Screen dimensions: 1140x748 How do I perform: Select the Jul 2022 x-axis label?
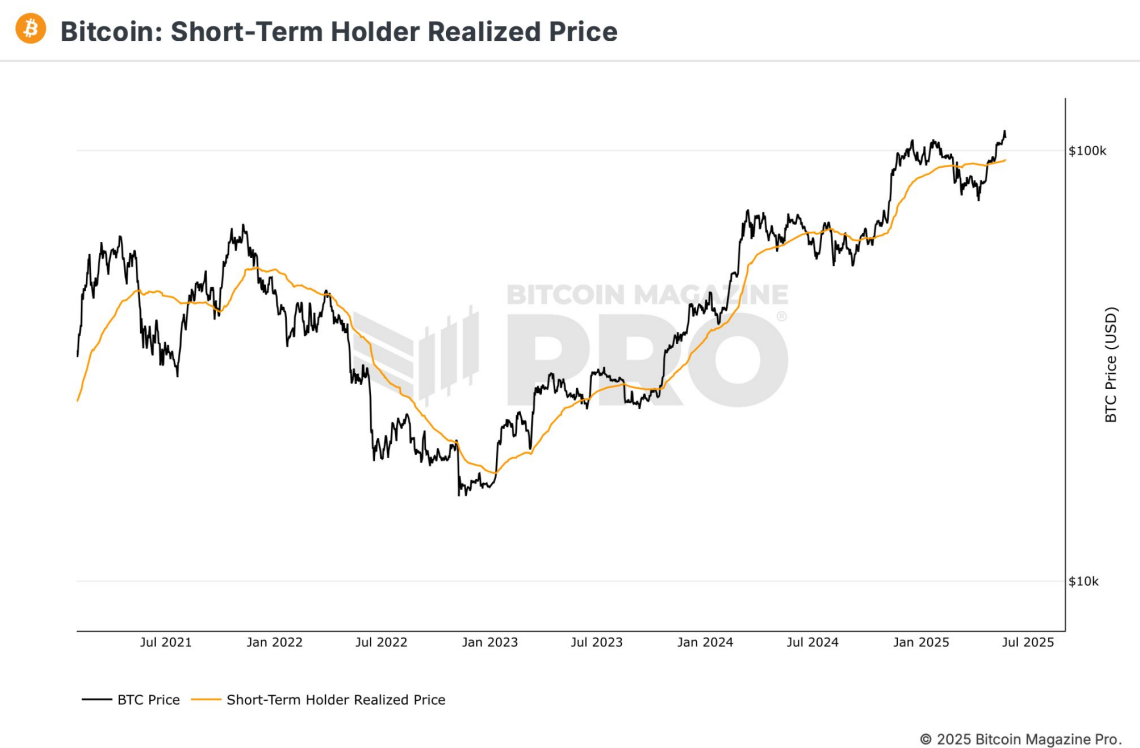point(381,642)
